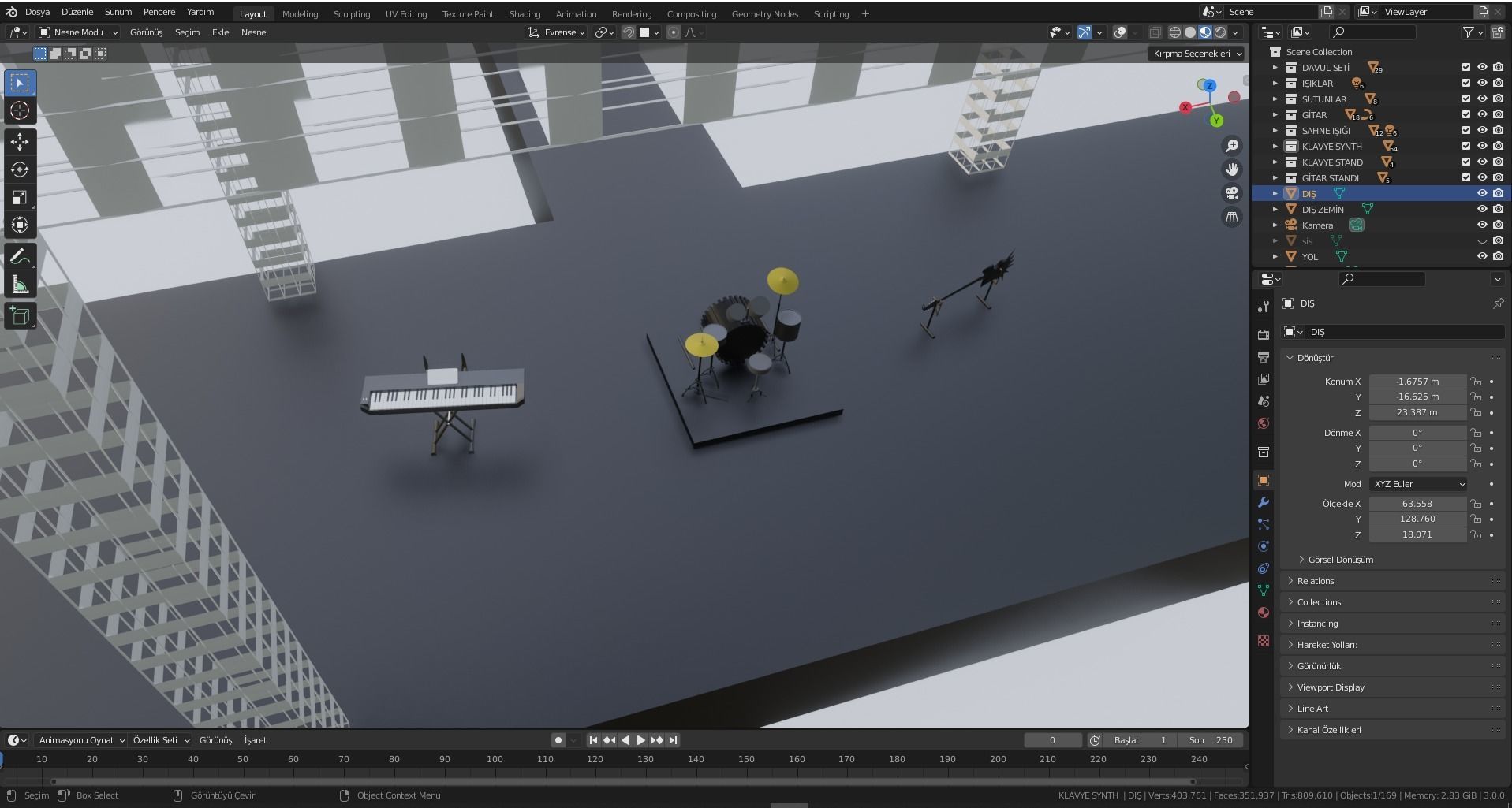This screenshot has height=808, width=1512.
Task: Select the Scale tool
Action: tap(20, 197)
